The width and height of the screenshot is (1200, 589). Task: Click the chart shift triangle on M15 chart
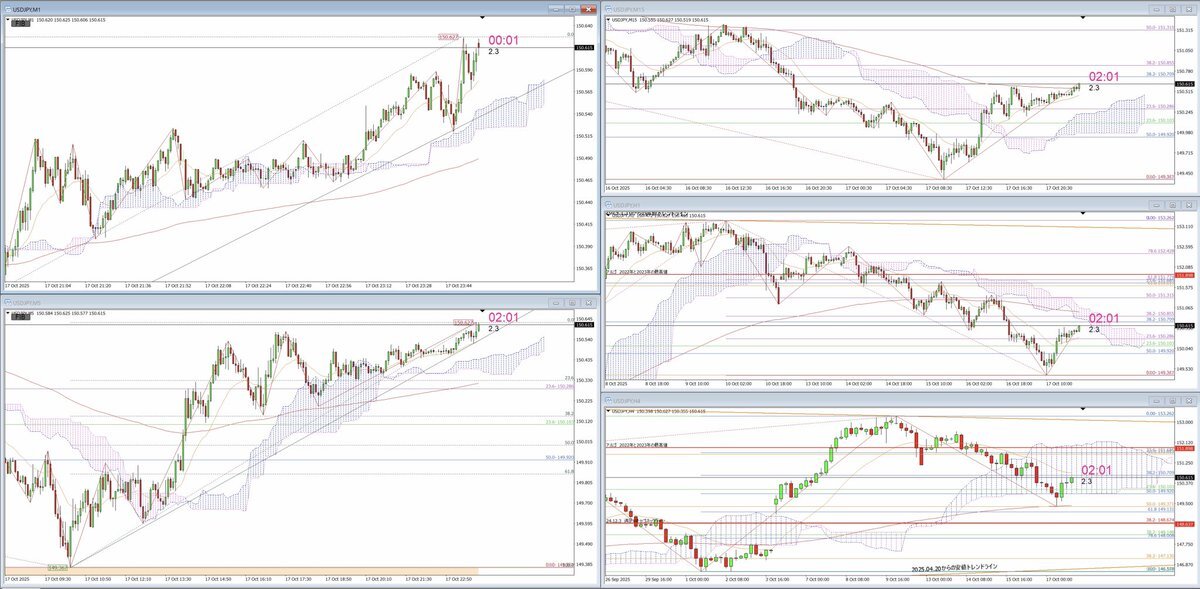click(x=1083, y=17)
